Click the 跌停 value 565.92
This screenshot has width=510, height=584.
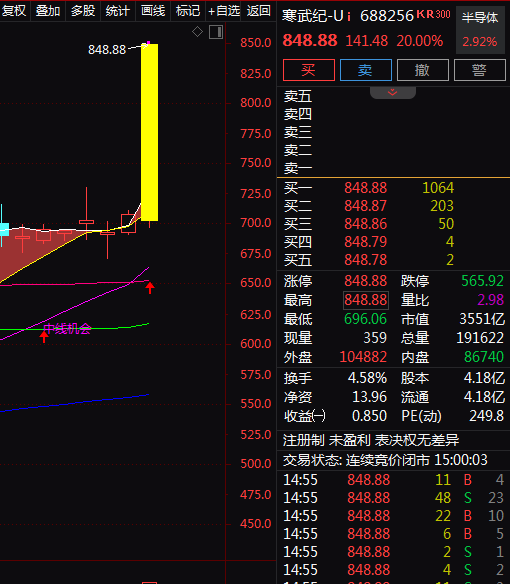pyautogui.click(x=482, y=281)
